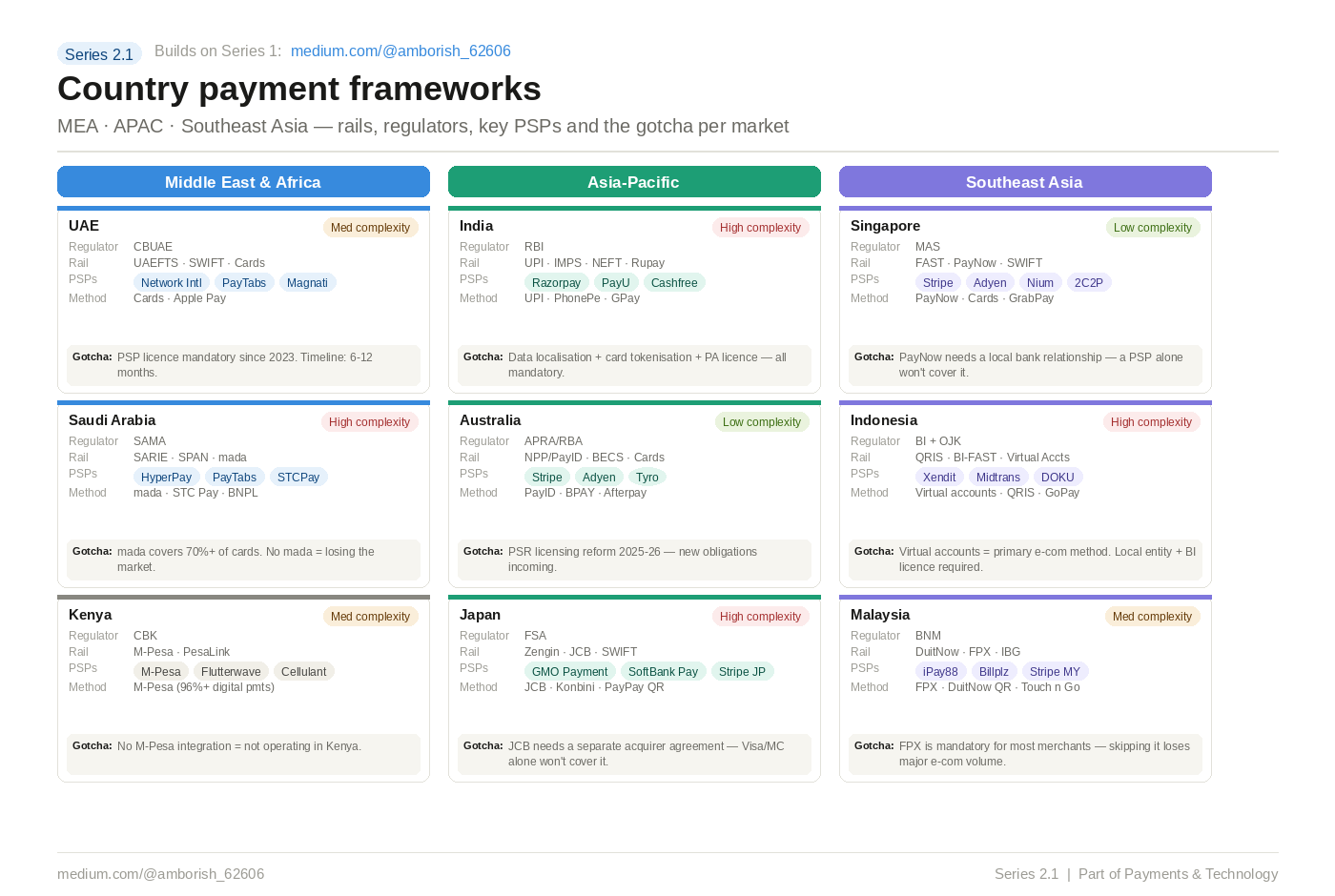This screenshot has height=896, width=1335.
Task: Click the Stripe MY PSP tag
Action: coord(1055,672)
